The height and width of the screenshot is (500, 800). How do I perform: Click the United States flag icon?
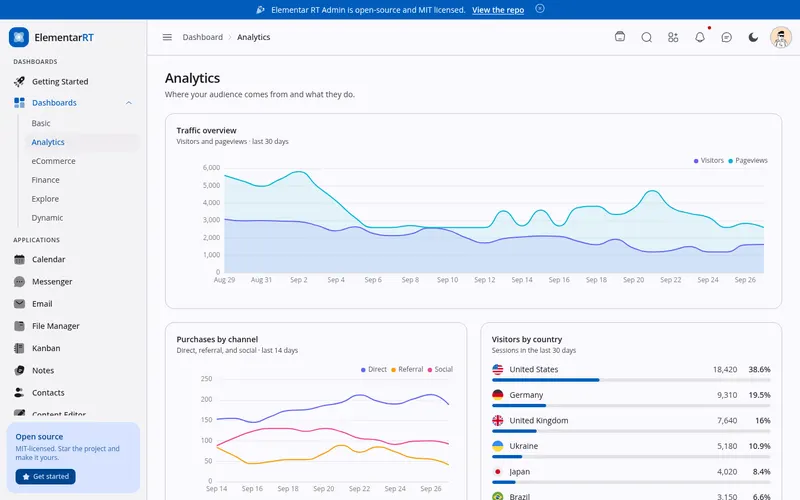coord(497,369)
